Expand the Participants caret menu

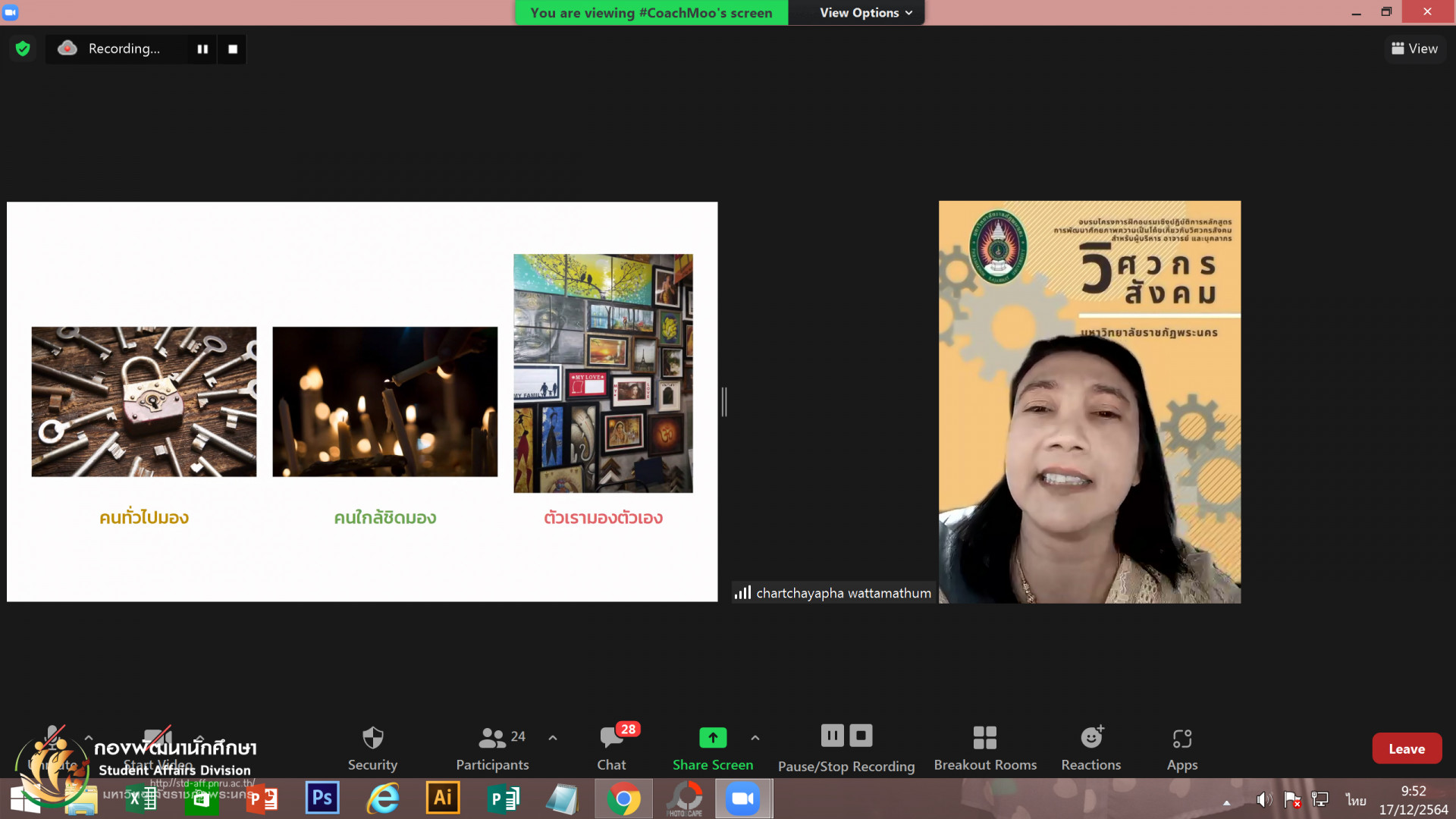(x=553, y=737)
